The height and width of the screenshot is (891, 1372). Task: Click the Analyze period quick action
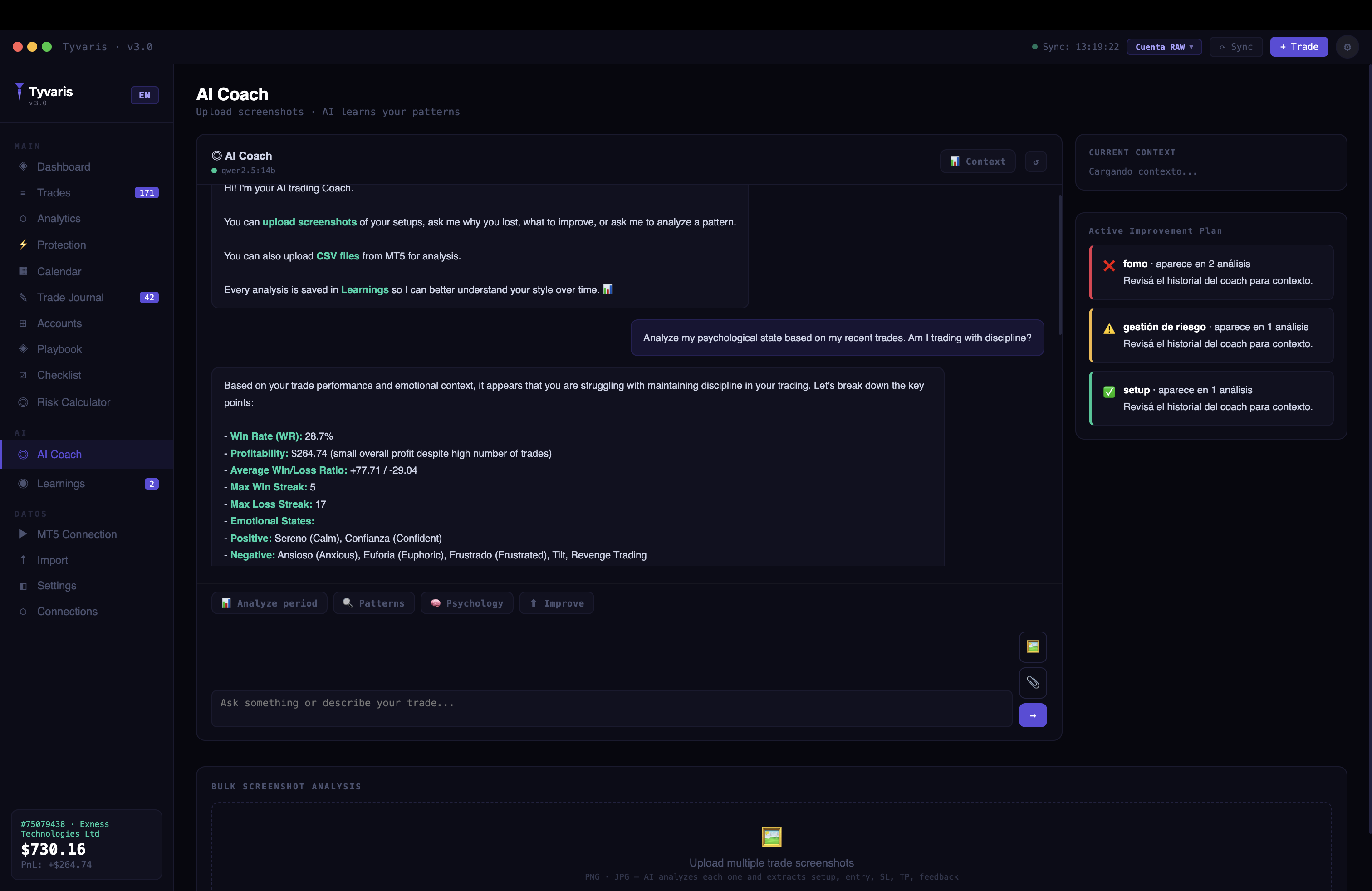click(269, 603)
